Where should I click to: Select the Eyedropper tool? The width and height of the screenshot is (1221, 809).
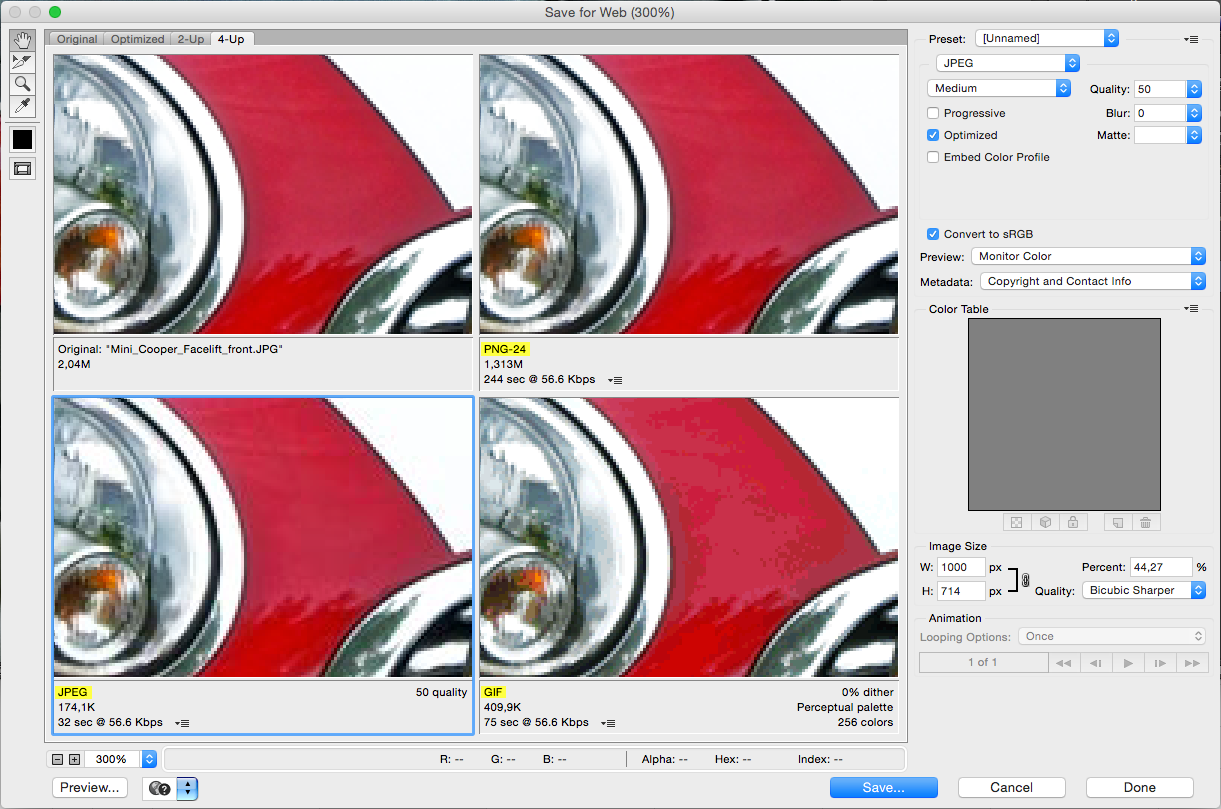click(22, 106)
